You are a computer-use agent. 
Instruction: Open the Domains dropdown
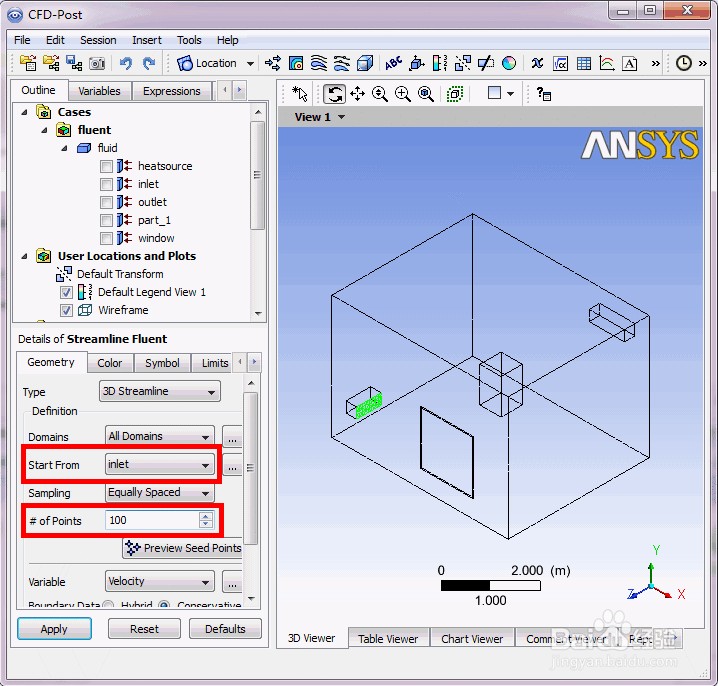(159, 436)
